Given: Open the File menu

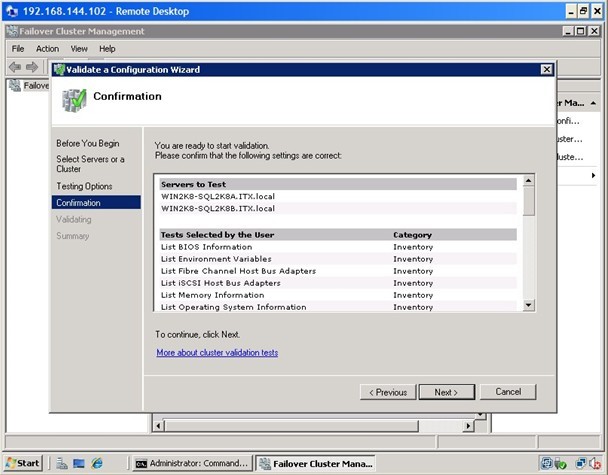Looking at the screenshot, I should coord(17,49).
